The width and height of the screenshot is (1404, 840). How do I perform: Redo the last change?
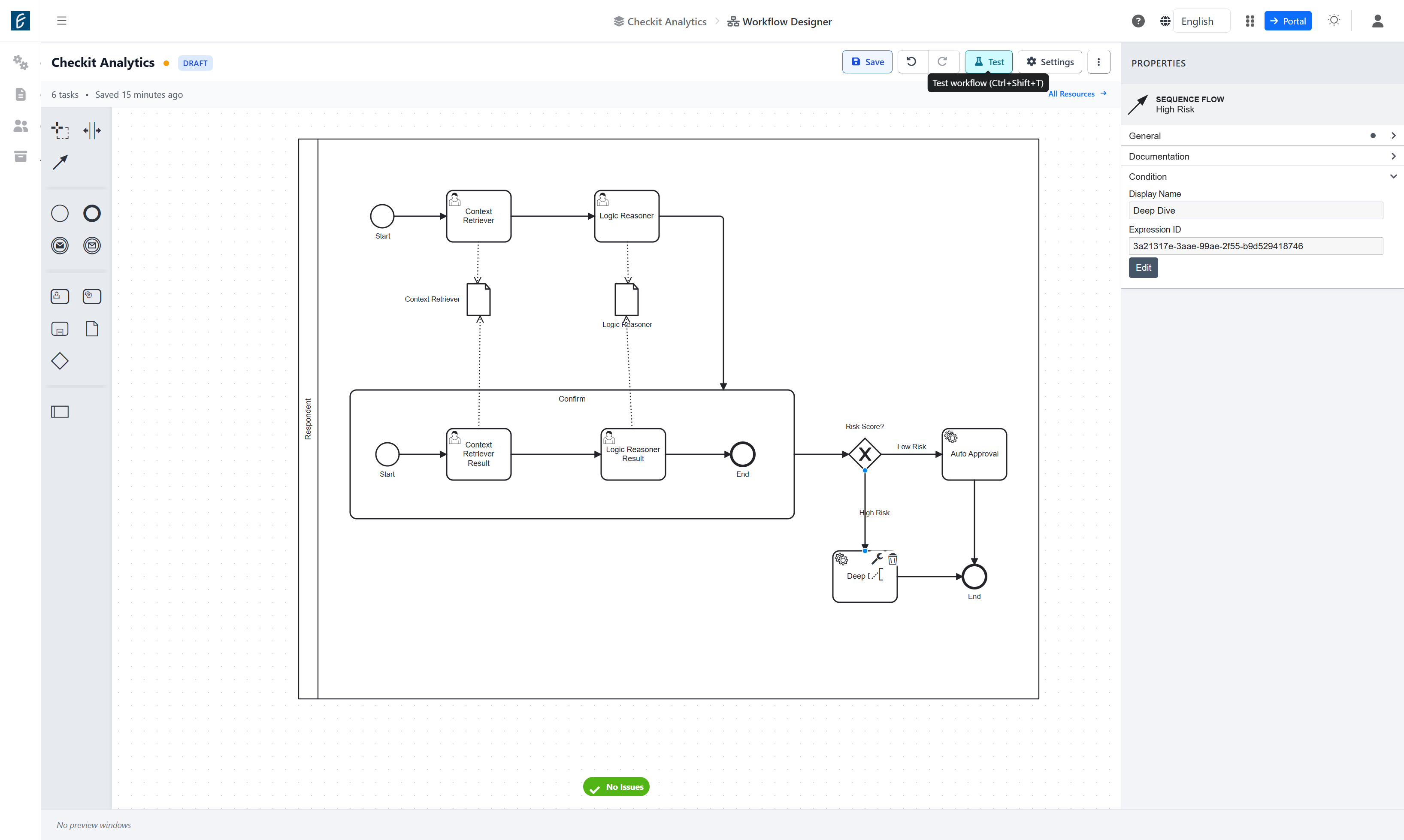(x=943, y=62)
